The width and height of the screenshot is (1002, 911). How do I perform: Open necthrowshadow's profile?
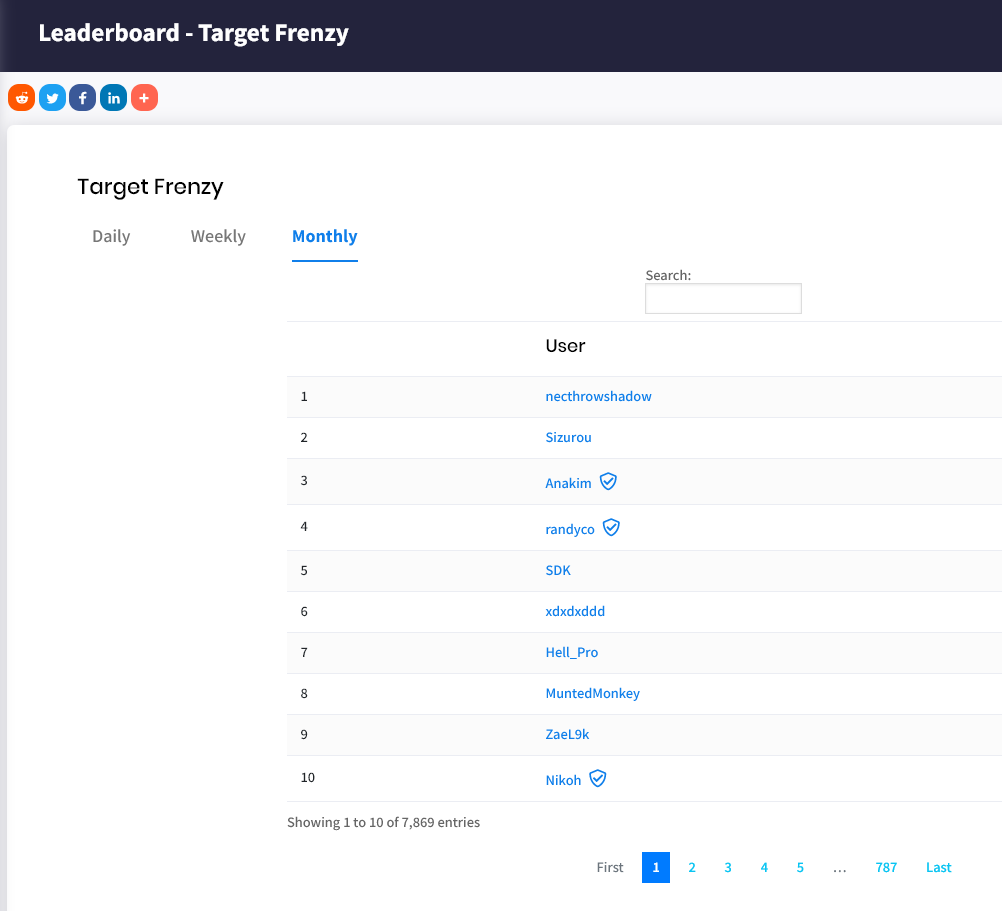point(598,396)
